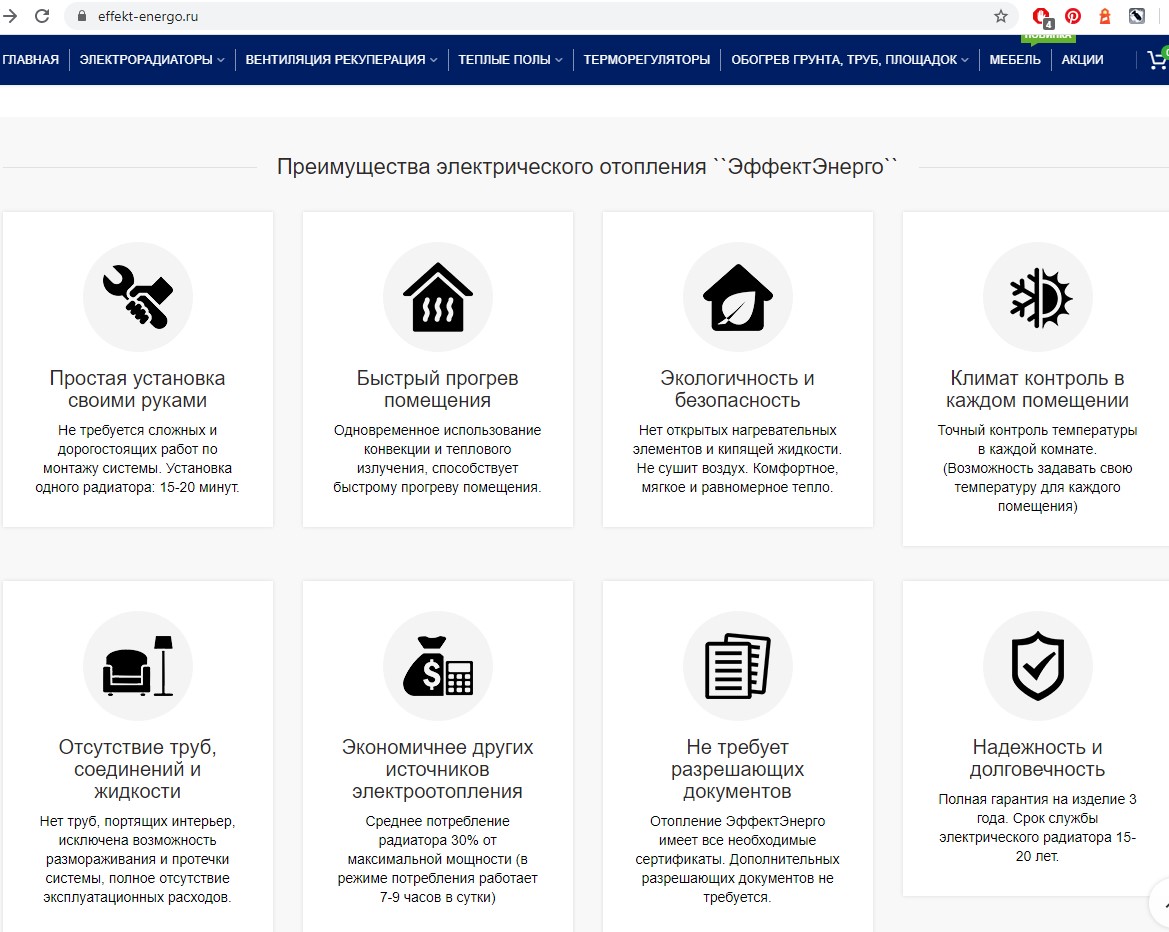Viewport: 1169px width, 932px height.
Task: Click the 'Одновременное использование конвекции' description
Action: pyautogui.click(x=438, y=459)
